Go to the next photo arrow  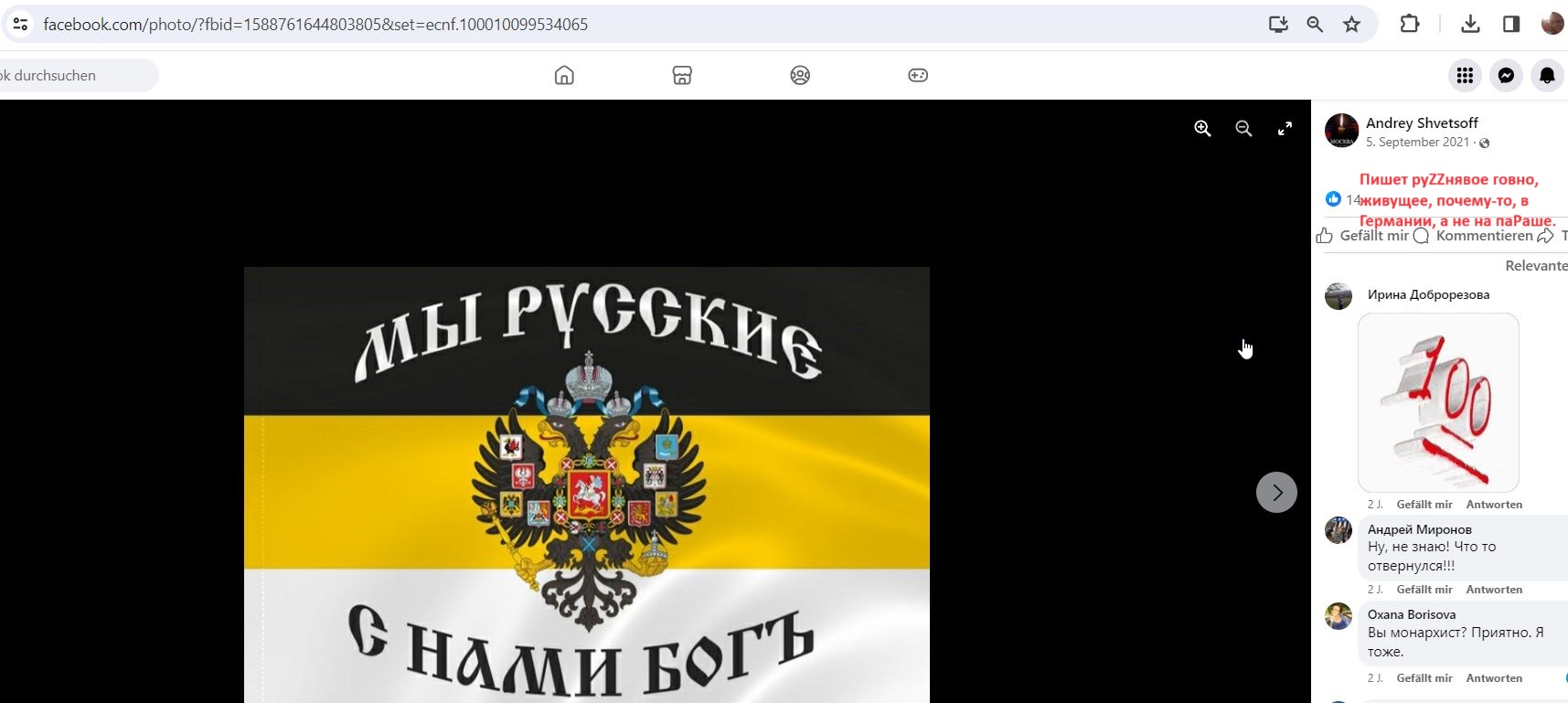coord(1276,492)
